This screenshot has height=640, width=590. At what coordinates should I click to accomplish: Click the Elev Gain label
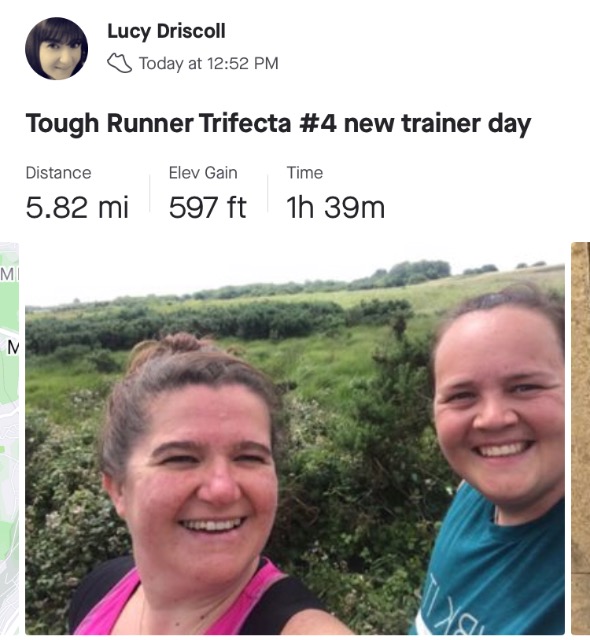point(203,173)
